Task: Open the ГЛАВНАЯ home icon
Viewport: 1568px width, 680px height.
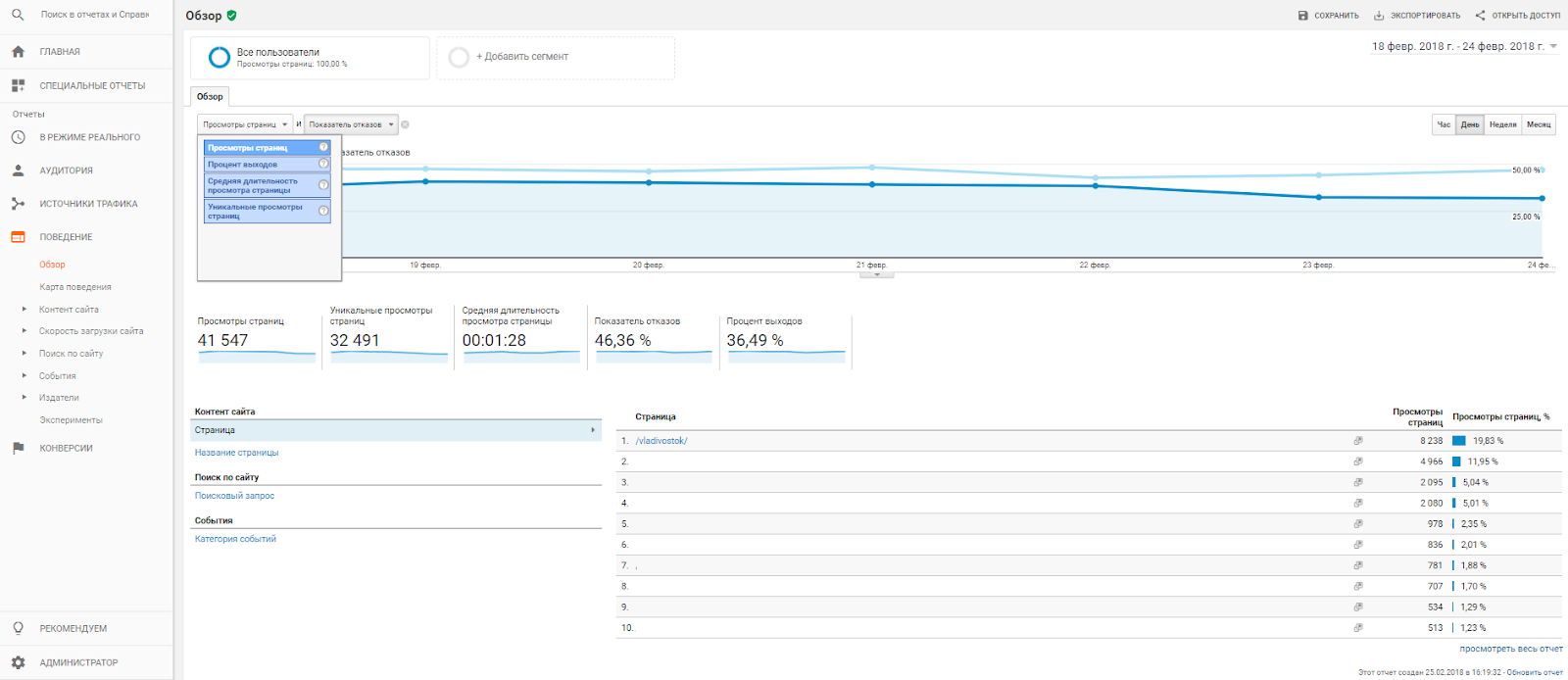Action: 18,52
